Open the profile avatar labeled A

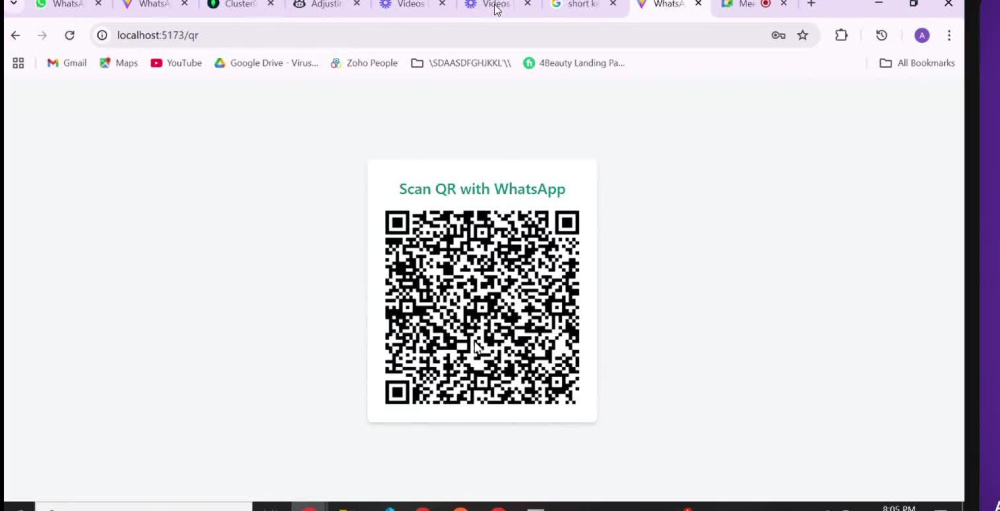coord(922,36)
